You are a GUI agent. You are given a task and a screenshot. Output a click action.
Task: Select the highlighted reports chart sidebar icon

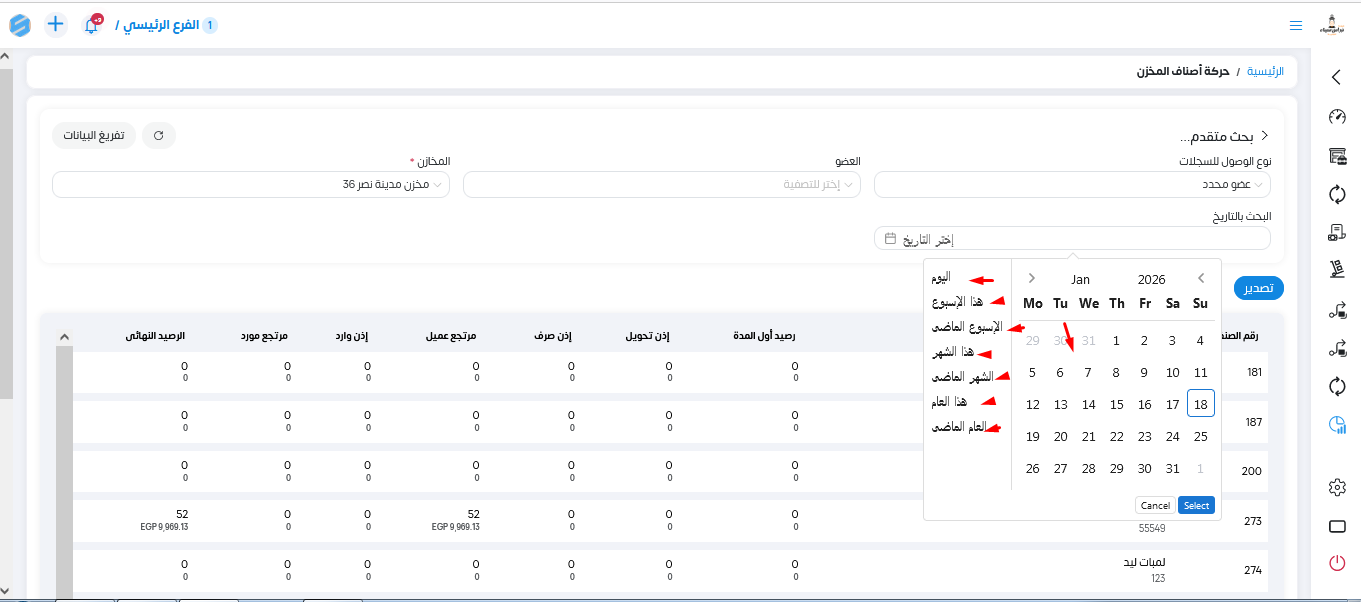coord(1337,425)
